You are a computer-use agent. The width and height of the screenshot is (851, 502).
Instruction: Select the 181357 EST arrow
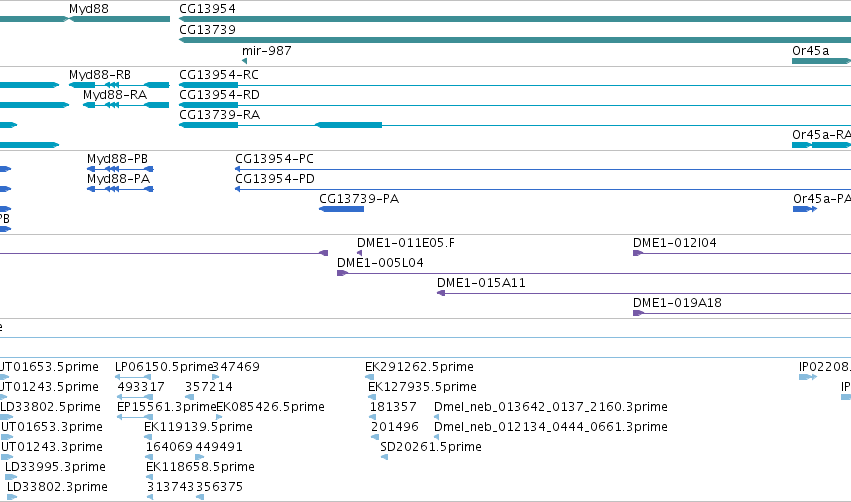point(372,417)
